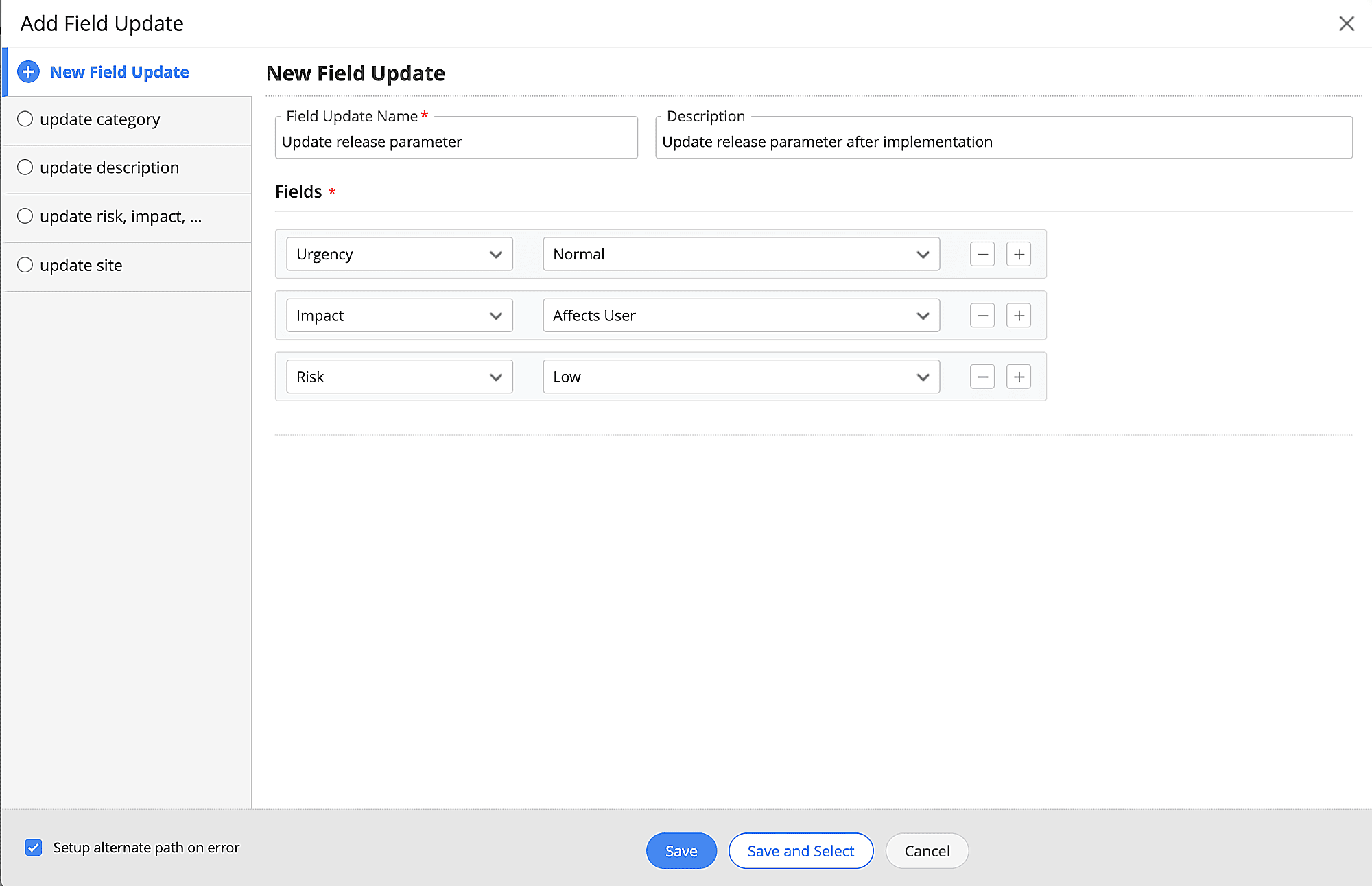Add a row after Impact field
The image size is (1372, 886).
pyautogui.click(x=1019, y=316)
